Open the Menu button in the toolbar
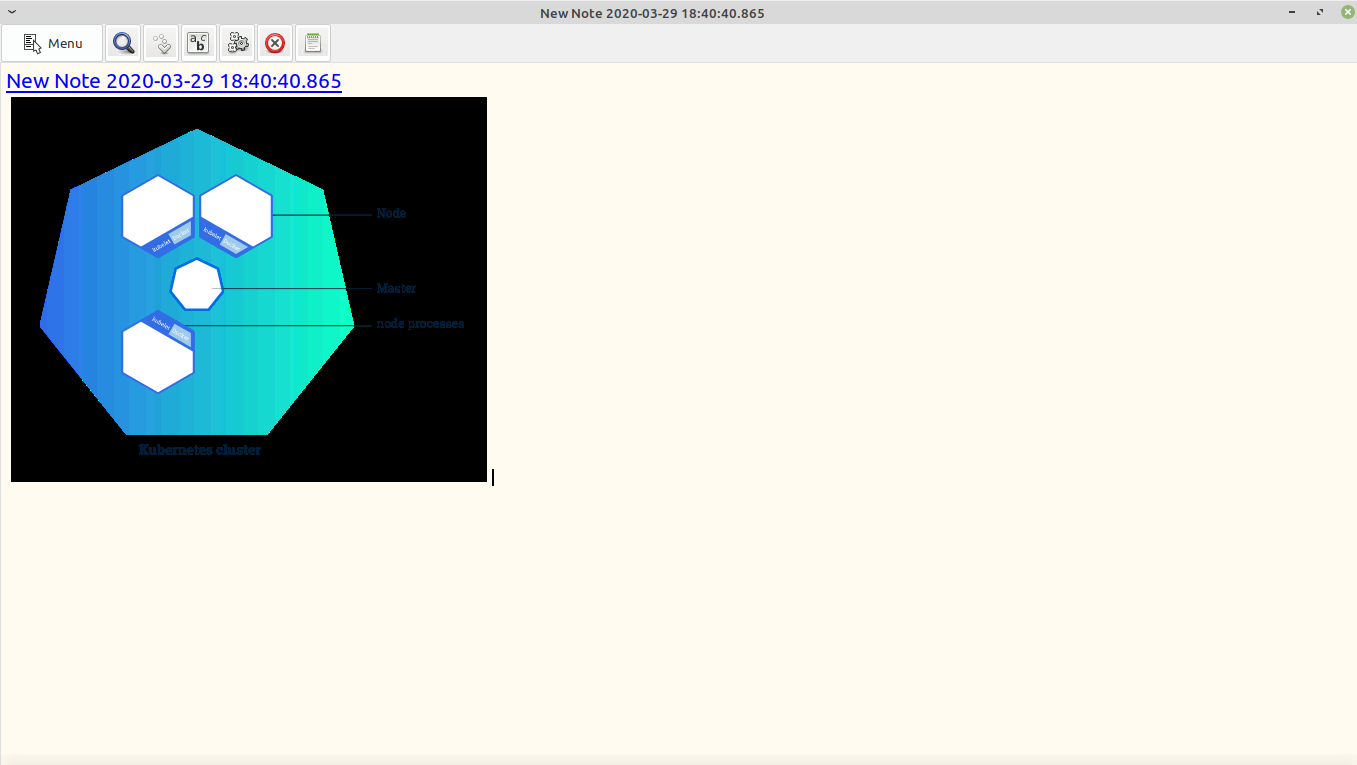The height and width of the screenshot is (765, 1357). (52, 43)
